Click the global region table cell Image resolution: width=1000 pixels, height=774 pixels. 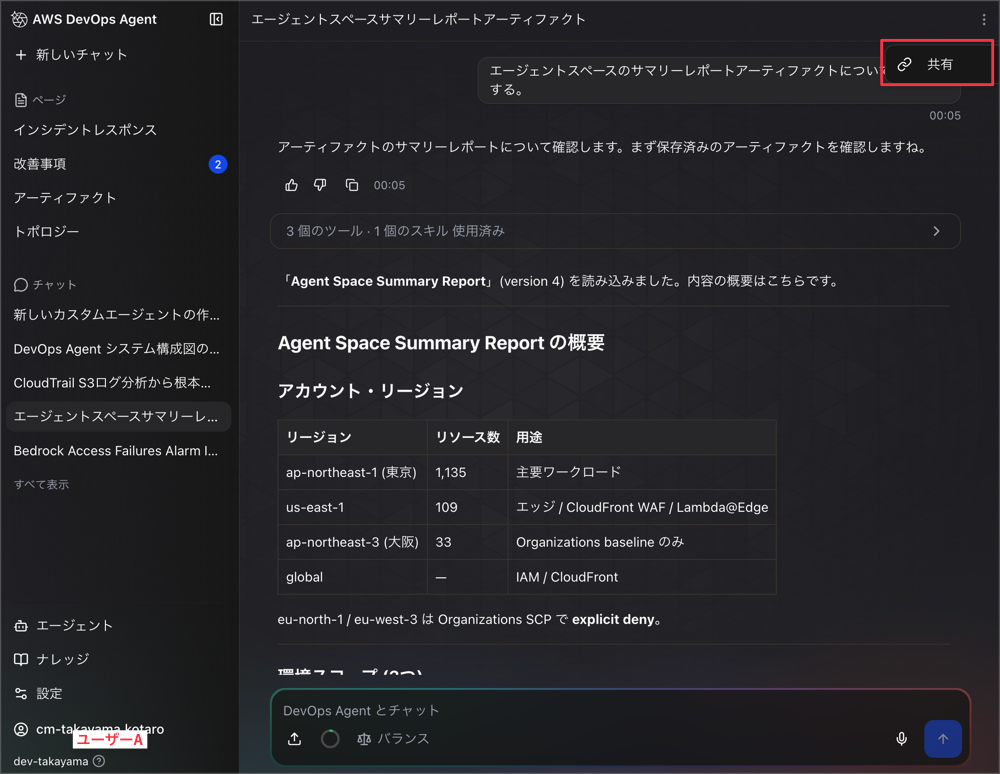[x=352, y=577]
